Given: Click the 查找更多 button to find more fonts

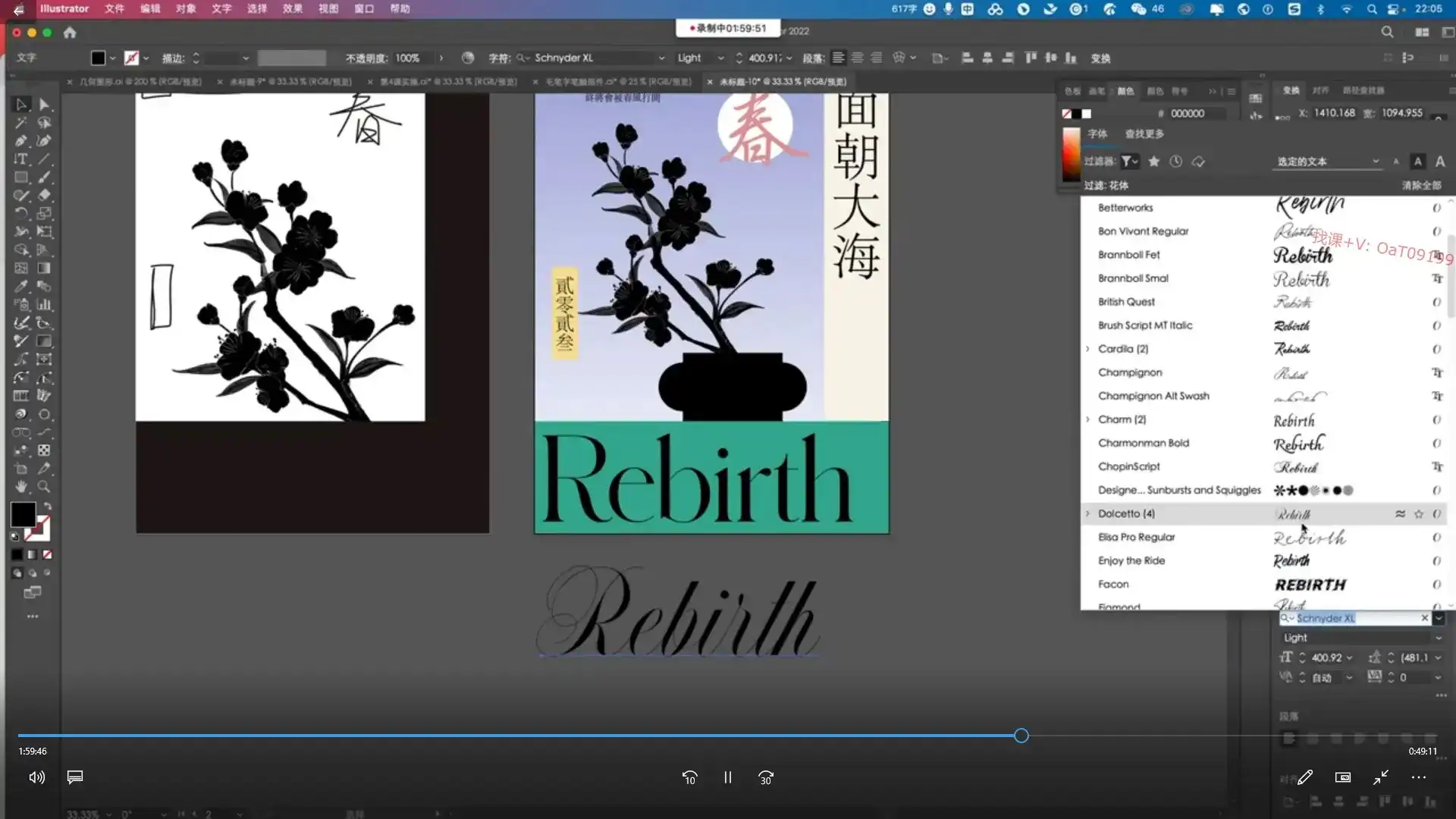Looking at the screenshot, I should coord(1144,133).
